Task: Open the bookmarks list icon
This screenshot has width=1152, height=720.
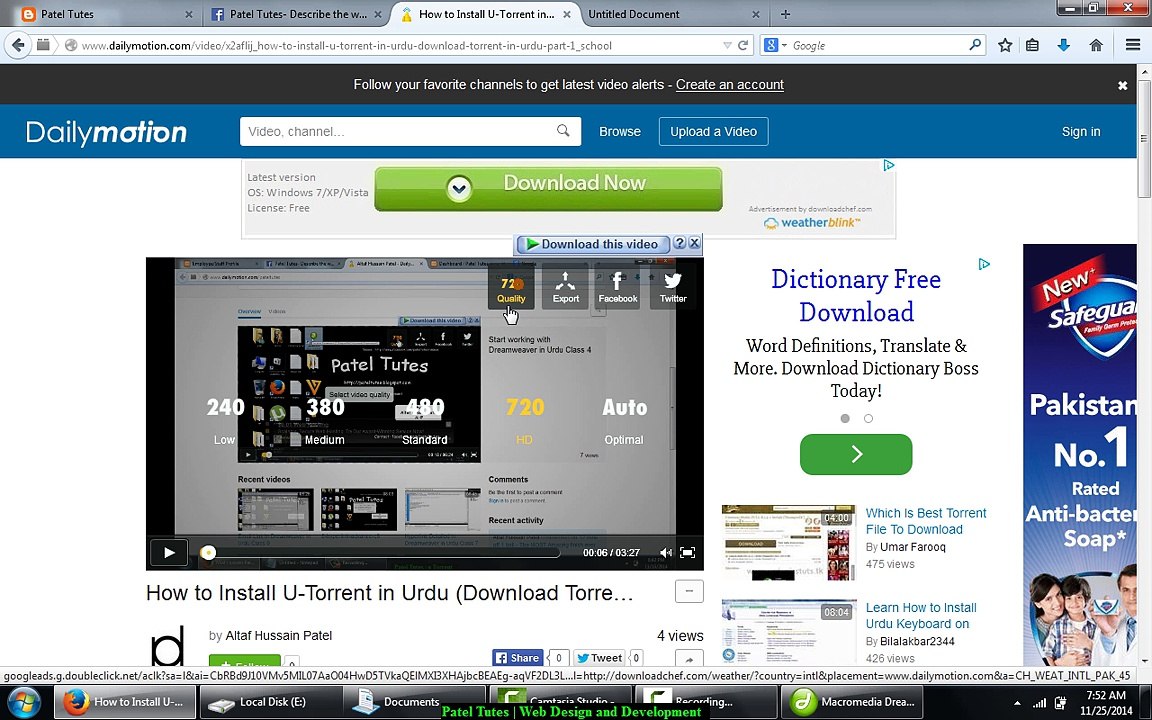Action: click(1032, 45)
